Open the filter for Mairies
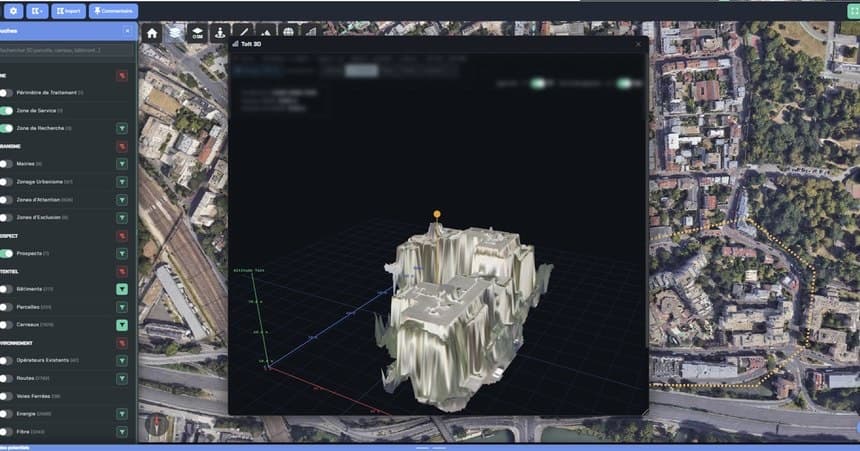Image resolution: width=860 pixels, height=451 pixels. coord(122,164)
